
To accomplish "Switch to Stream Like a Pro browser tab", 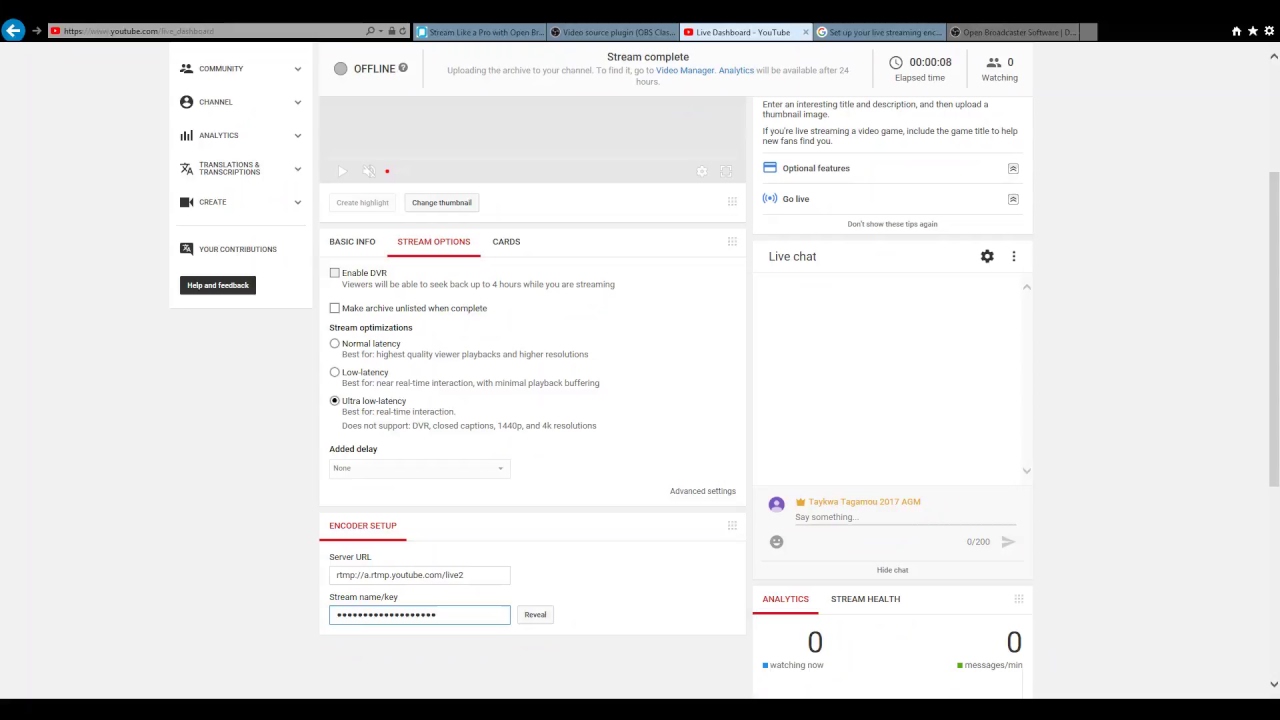I will [480, 32].
